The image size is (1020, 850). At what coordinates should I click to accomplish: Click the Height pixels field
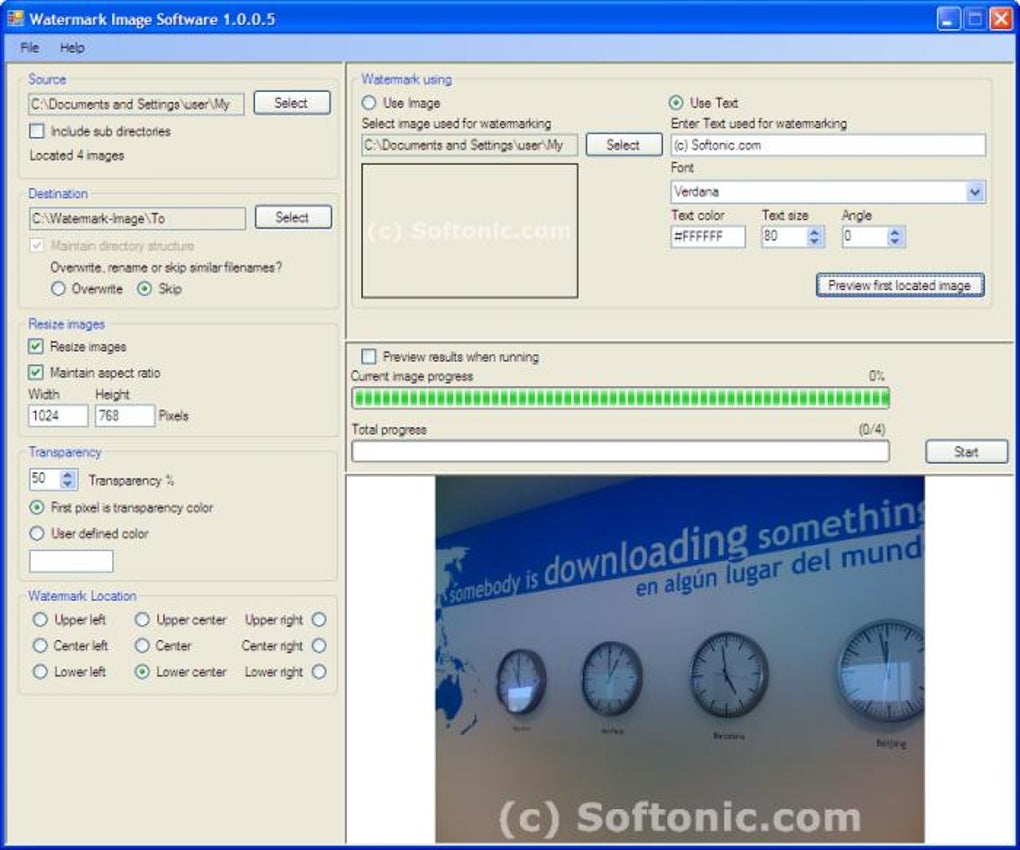[x=125, y=416]
